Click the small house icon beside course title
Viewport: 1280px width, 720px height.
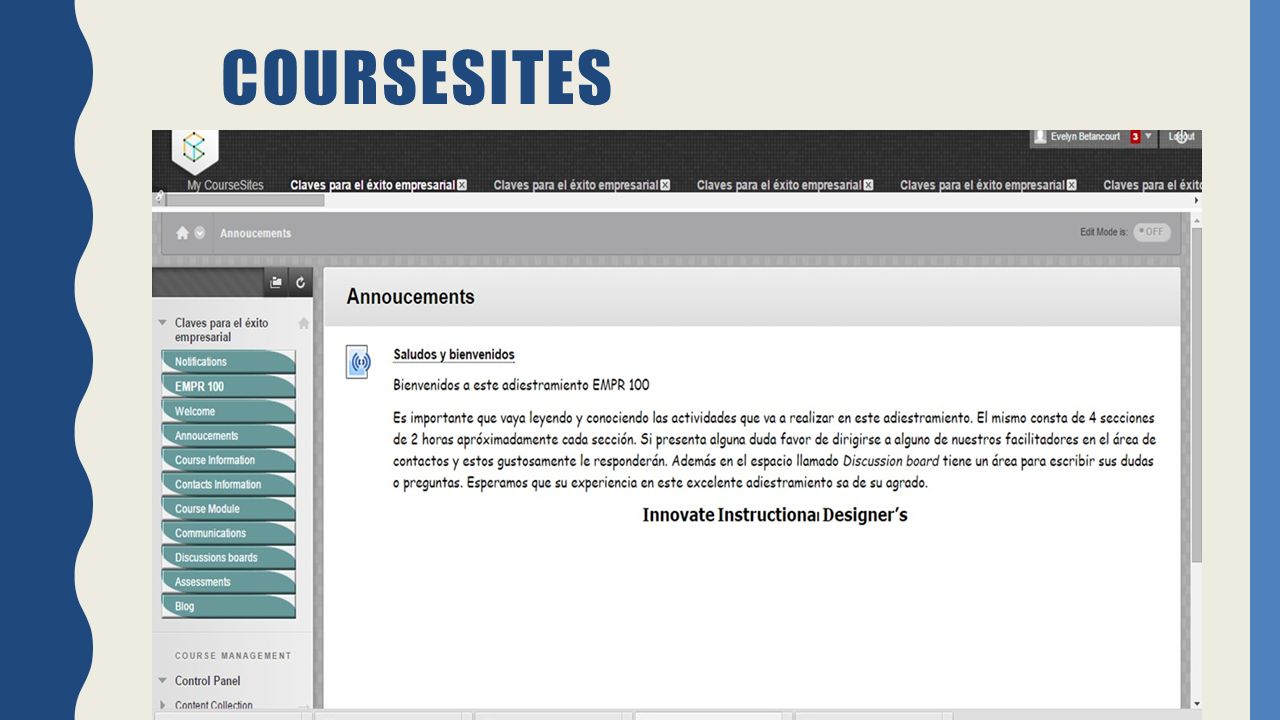click(x=304, y=323)
